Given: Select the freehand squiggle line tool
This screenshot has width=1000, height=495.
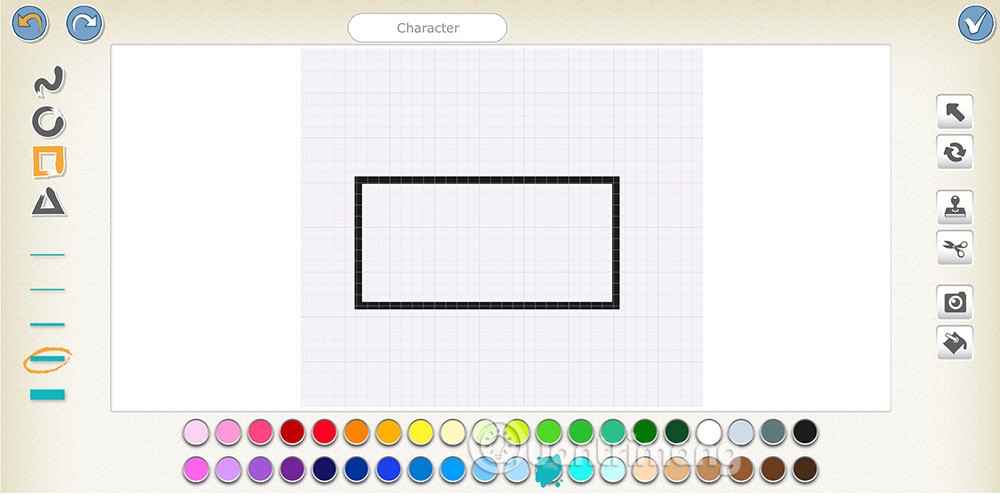Looking at the screenshot, I should [48, 82].
